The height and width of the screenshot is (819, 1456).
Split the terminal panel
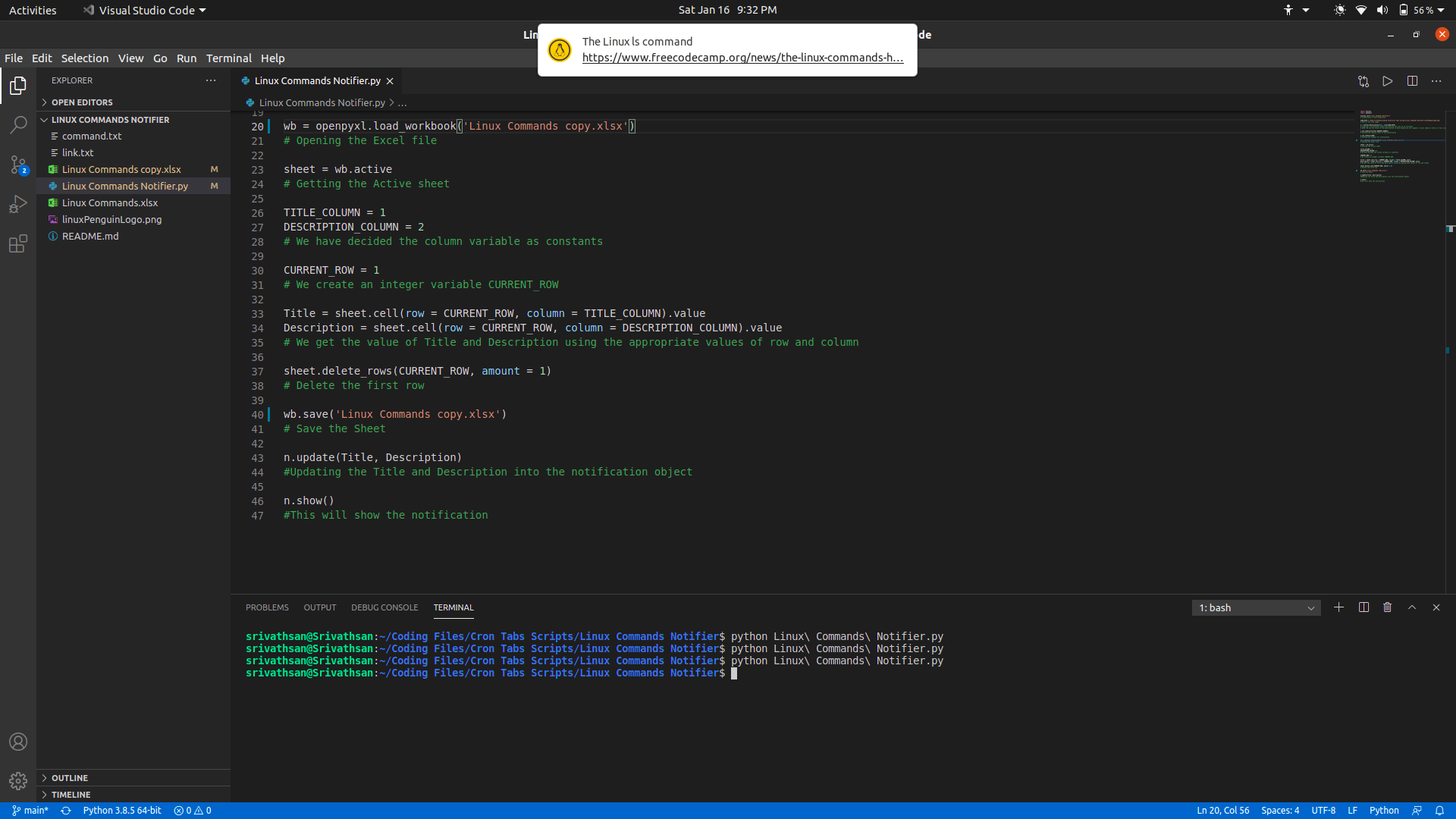click(x=1363, y=607)
